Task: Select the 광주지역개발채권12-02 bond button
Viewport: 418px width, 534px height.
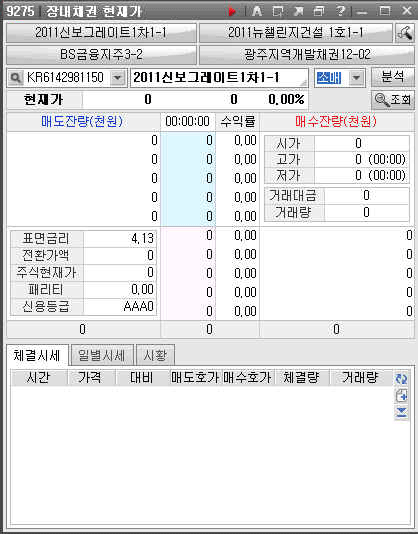Action: (307, 54)
